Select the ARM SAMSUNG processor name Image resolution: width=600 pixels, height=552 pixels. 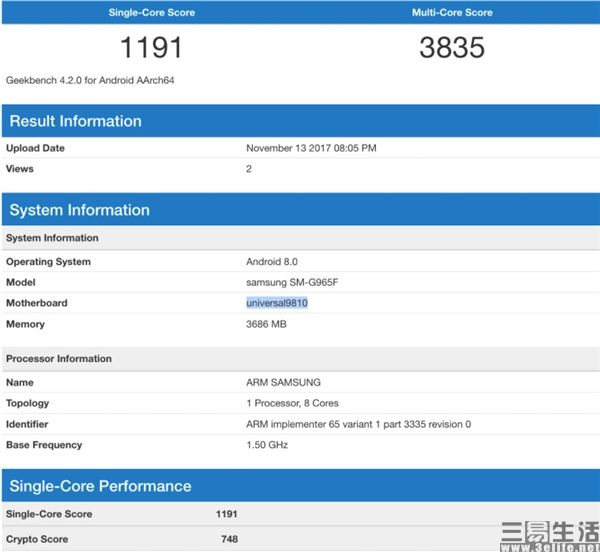click(283, 383)
